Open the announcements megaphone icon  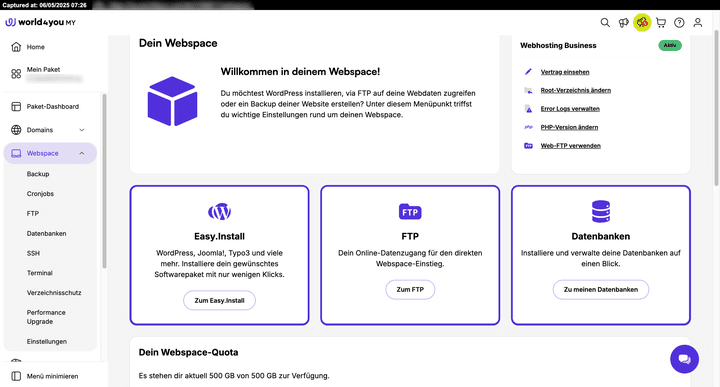624,22
